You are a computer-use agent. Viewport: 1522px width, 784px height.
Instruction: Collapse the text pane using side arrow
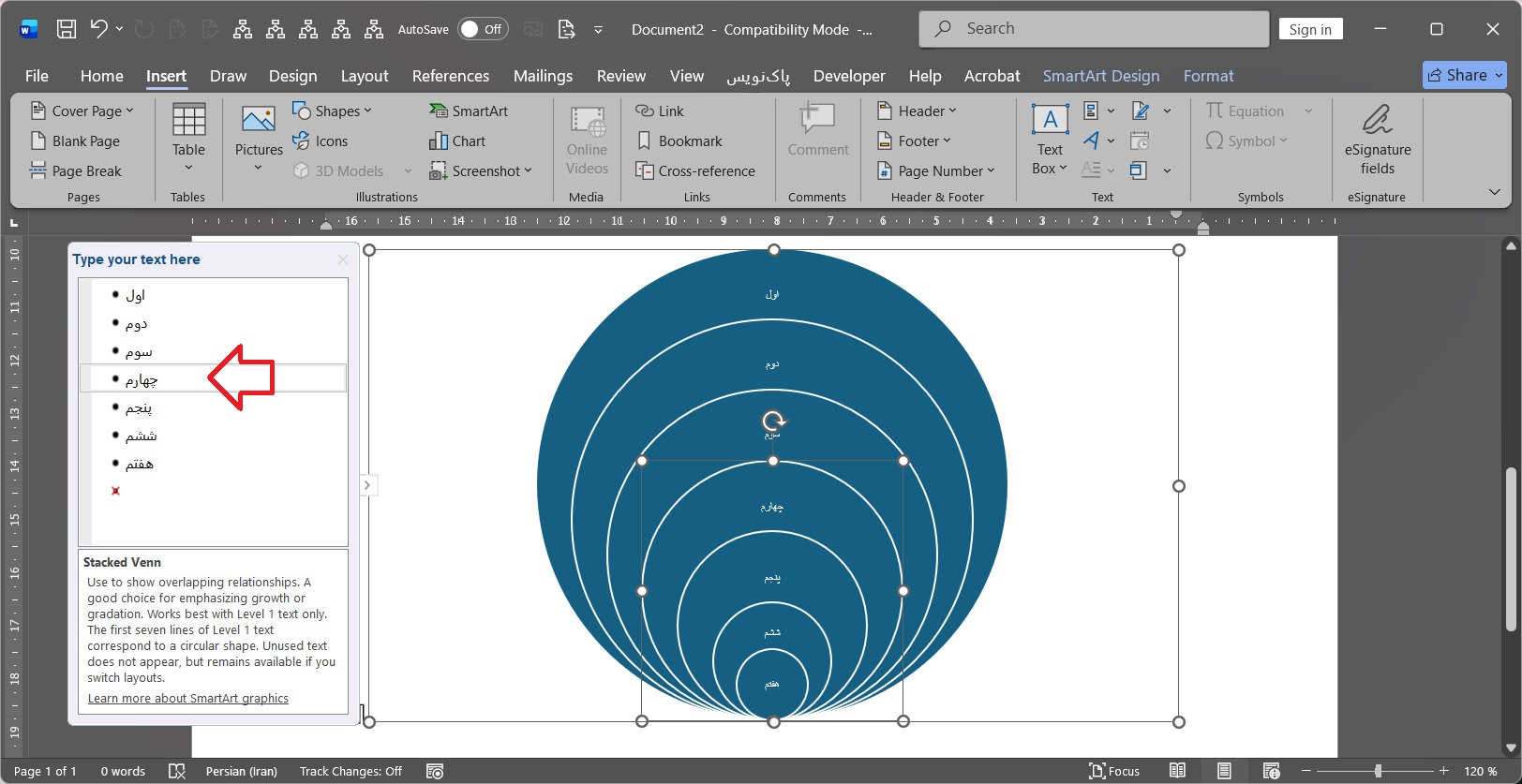[x=367, y=485]
